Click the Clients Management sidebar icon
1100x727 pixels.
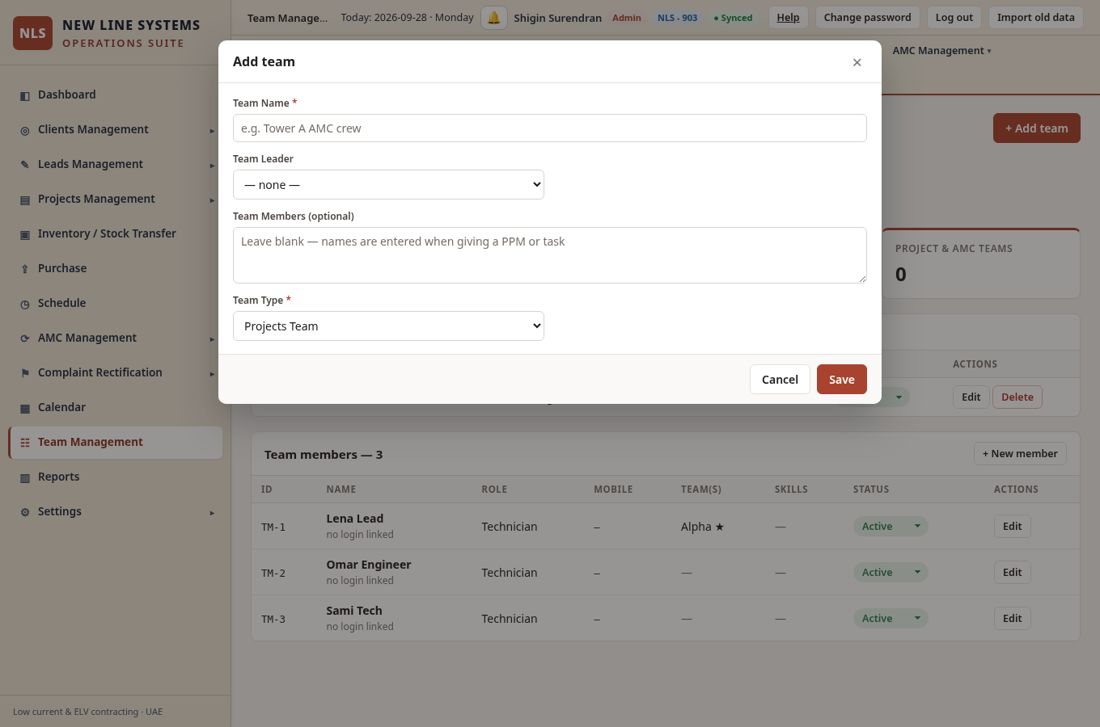[25, 131]
